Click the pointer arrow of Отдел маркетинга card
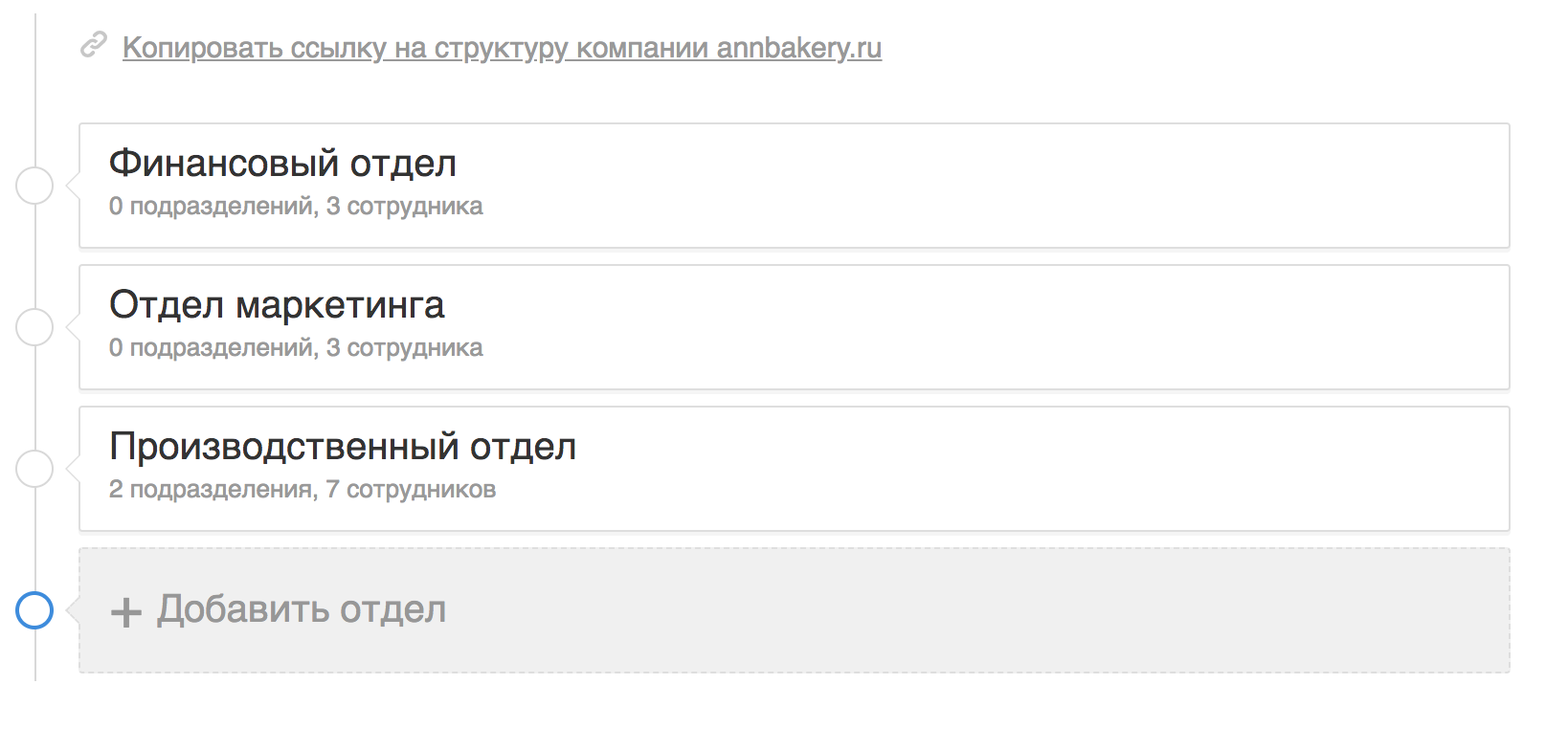Image resolution: width=1568 pixels, height=750 pixels. click(x=73, y=327)
